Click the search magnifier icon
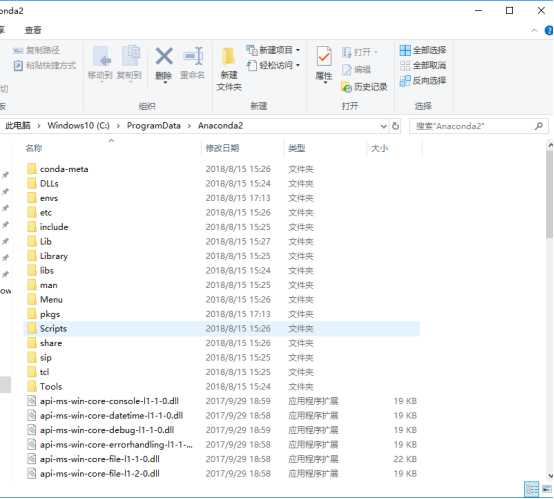The image size is (554, 499). [539, 126]
